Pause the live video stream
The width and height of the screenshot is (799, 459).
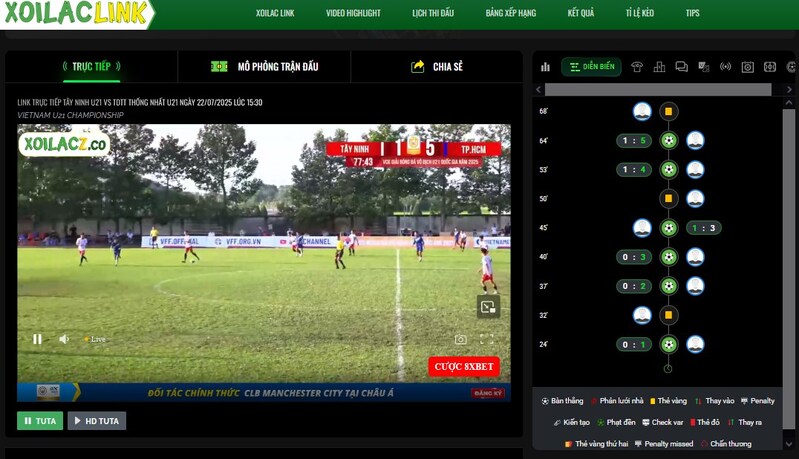click(37, 339)
